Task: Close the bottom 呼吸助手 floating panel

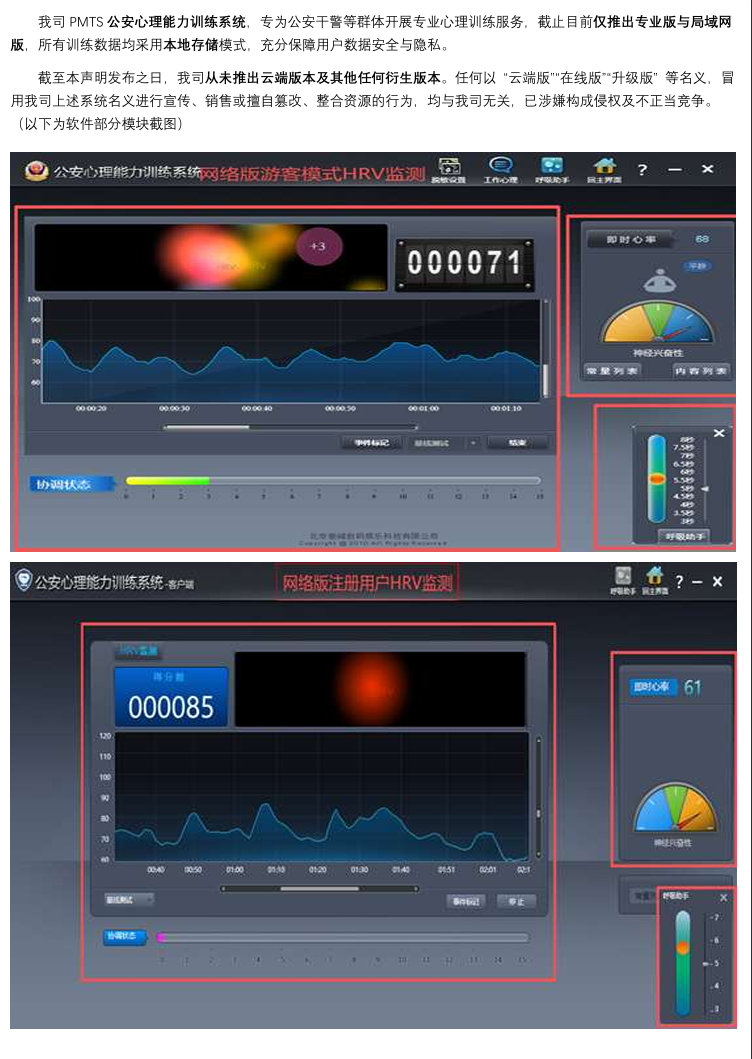Action: point(723,898)
